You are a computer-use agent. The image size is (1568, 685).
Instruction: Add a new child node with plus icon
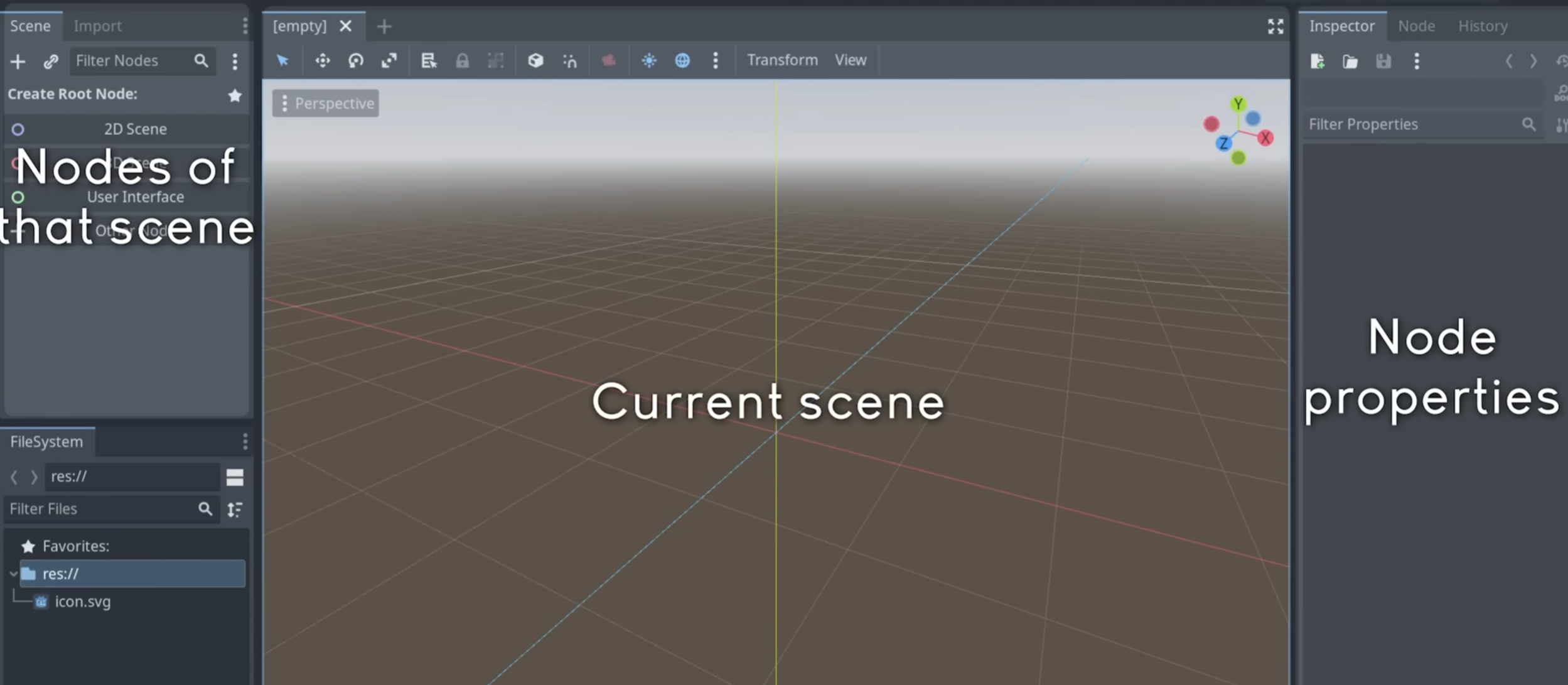point(18,62)
